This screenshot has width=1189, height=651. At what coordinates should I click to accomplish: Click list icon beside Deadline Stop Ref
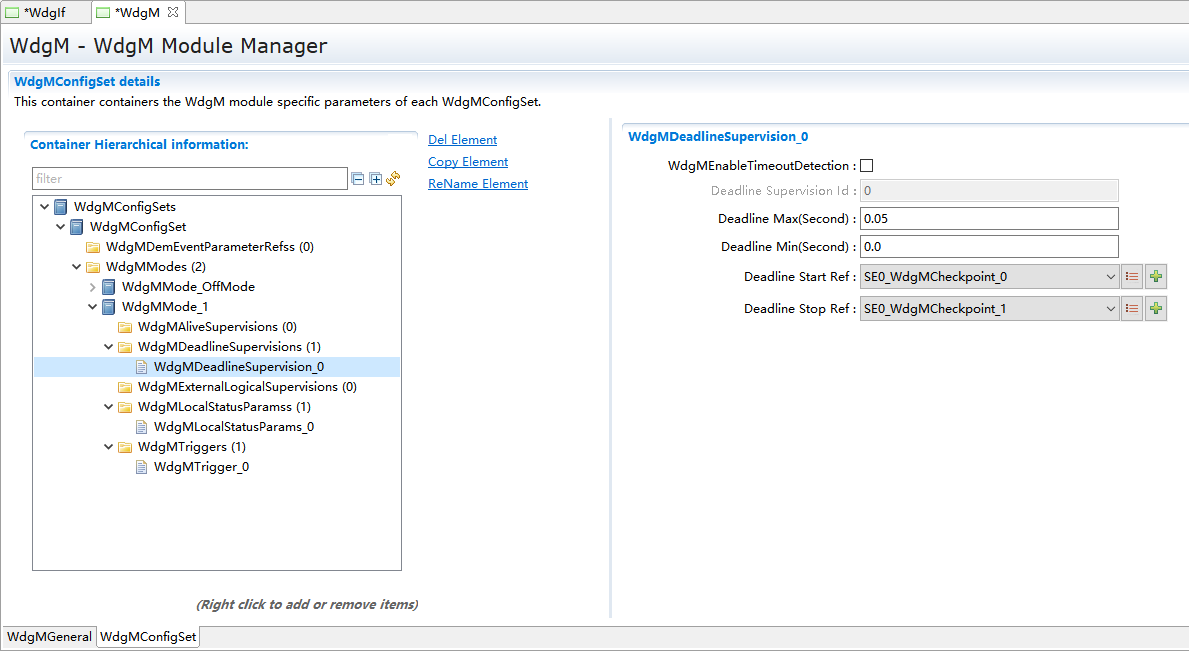(1132, 309)
